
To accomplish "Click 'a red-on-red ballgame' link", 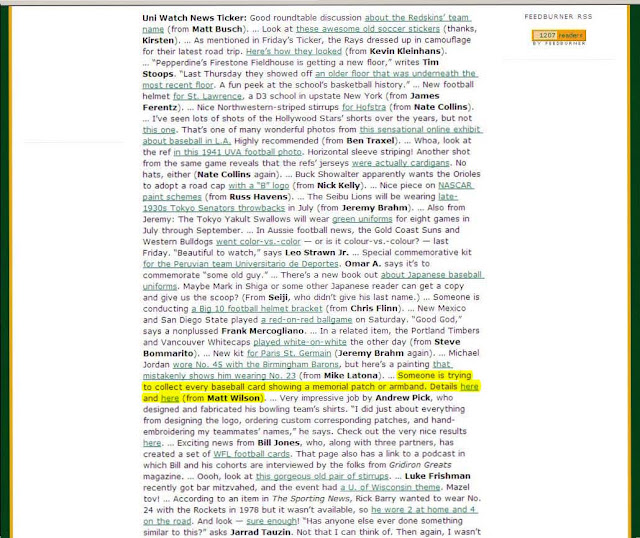I will click(307, 320).
